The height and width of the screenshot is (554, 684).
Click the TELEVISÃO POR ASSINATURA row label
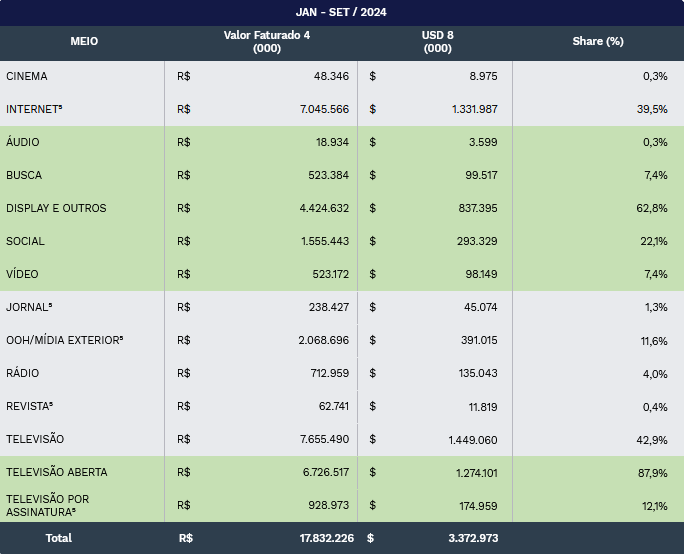point(48,505)
